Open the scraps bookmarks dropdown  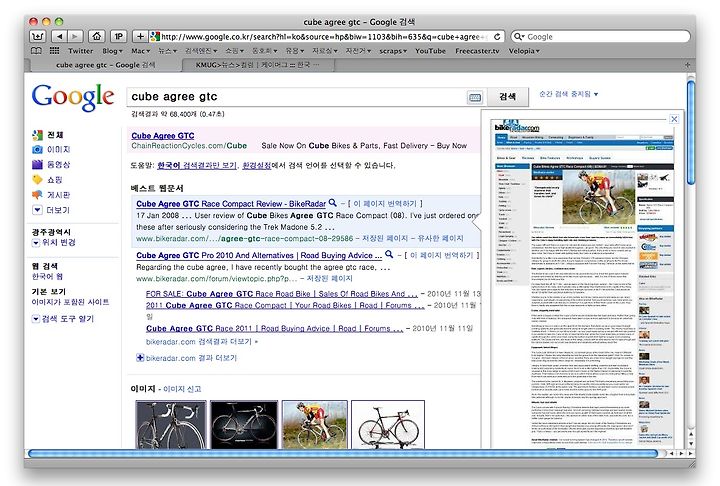click(x=393, y=51)
